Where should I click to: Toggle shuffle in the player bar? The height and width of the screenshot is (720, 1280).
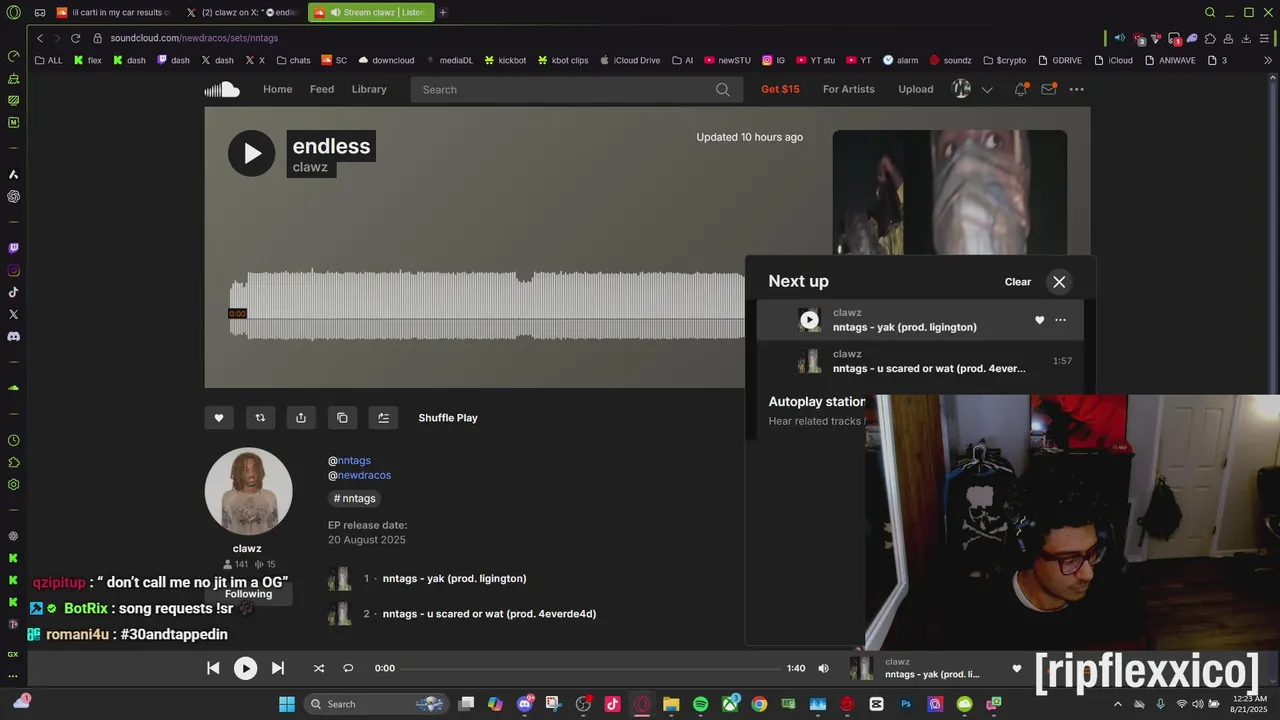pyautogui.click(x=318, y=668)
